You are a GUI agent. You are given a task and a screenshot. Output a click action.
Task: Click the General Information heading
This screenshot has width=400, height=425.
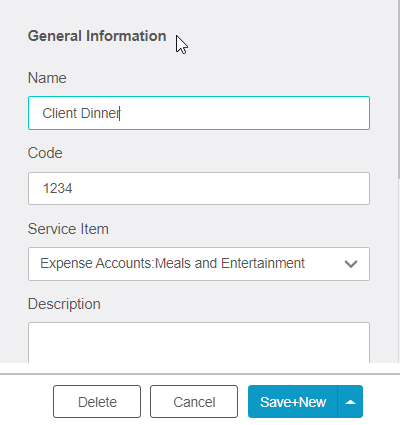(x=97, y=36)
